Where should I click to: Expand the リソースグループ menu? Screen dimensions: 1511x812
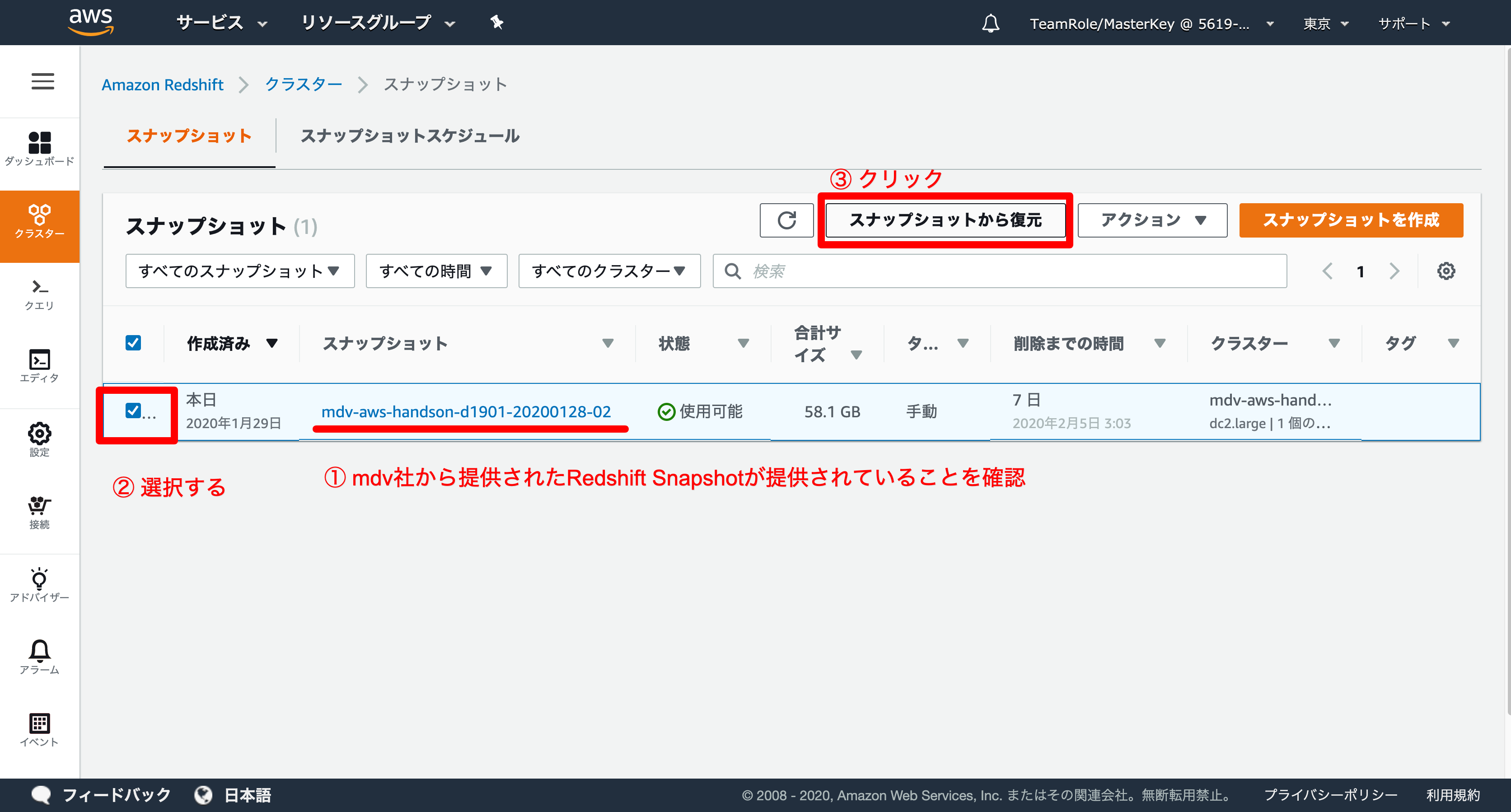[379, 23]
